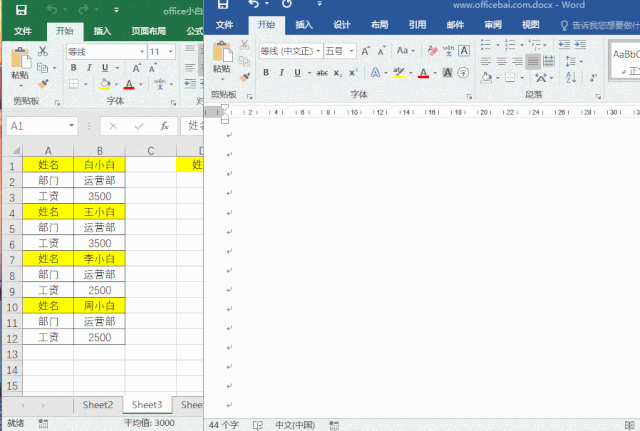Click 44 个字 word count in status bar

tap(224, 425)
